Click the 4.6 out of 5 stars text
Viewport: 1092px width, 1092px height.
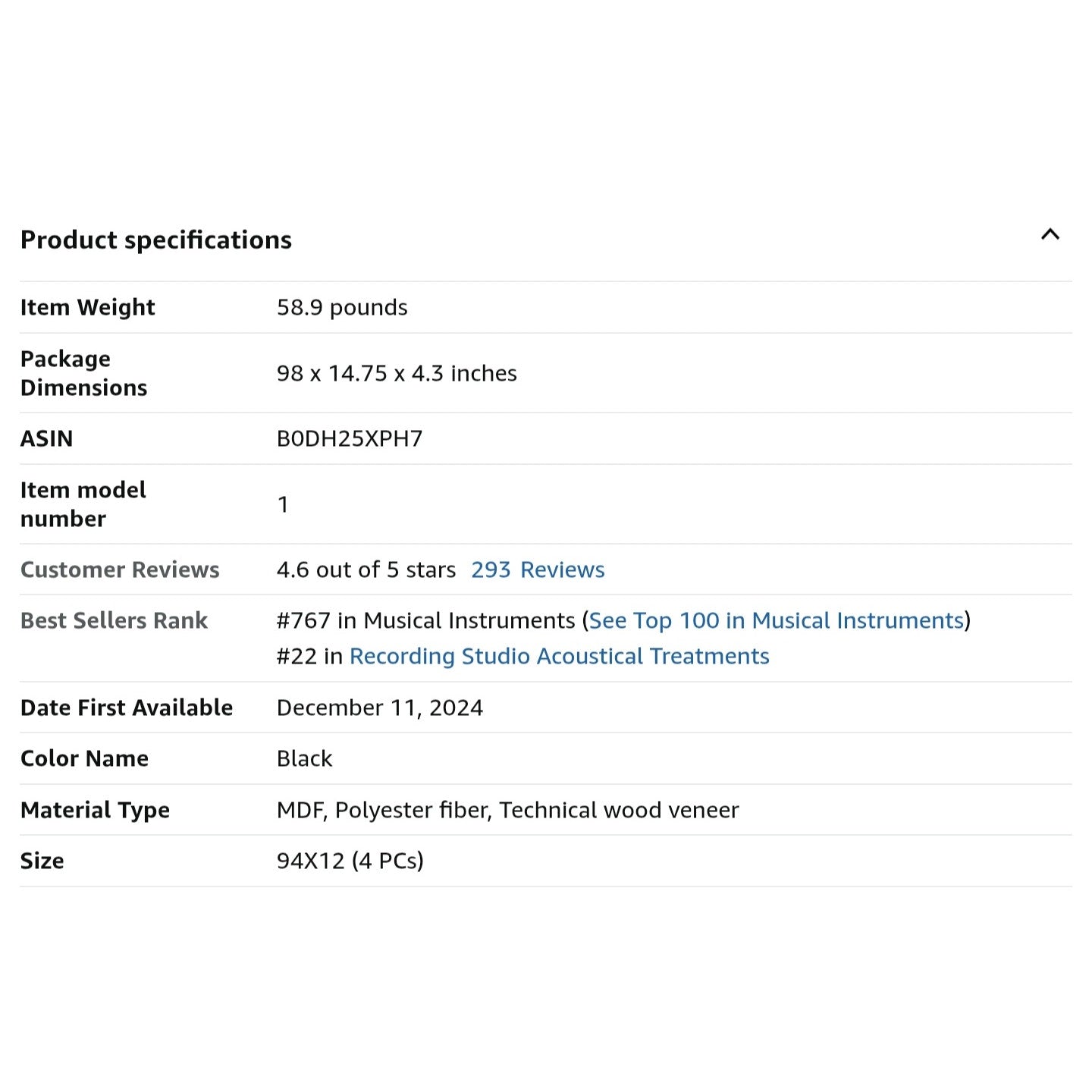coord(366,570)
